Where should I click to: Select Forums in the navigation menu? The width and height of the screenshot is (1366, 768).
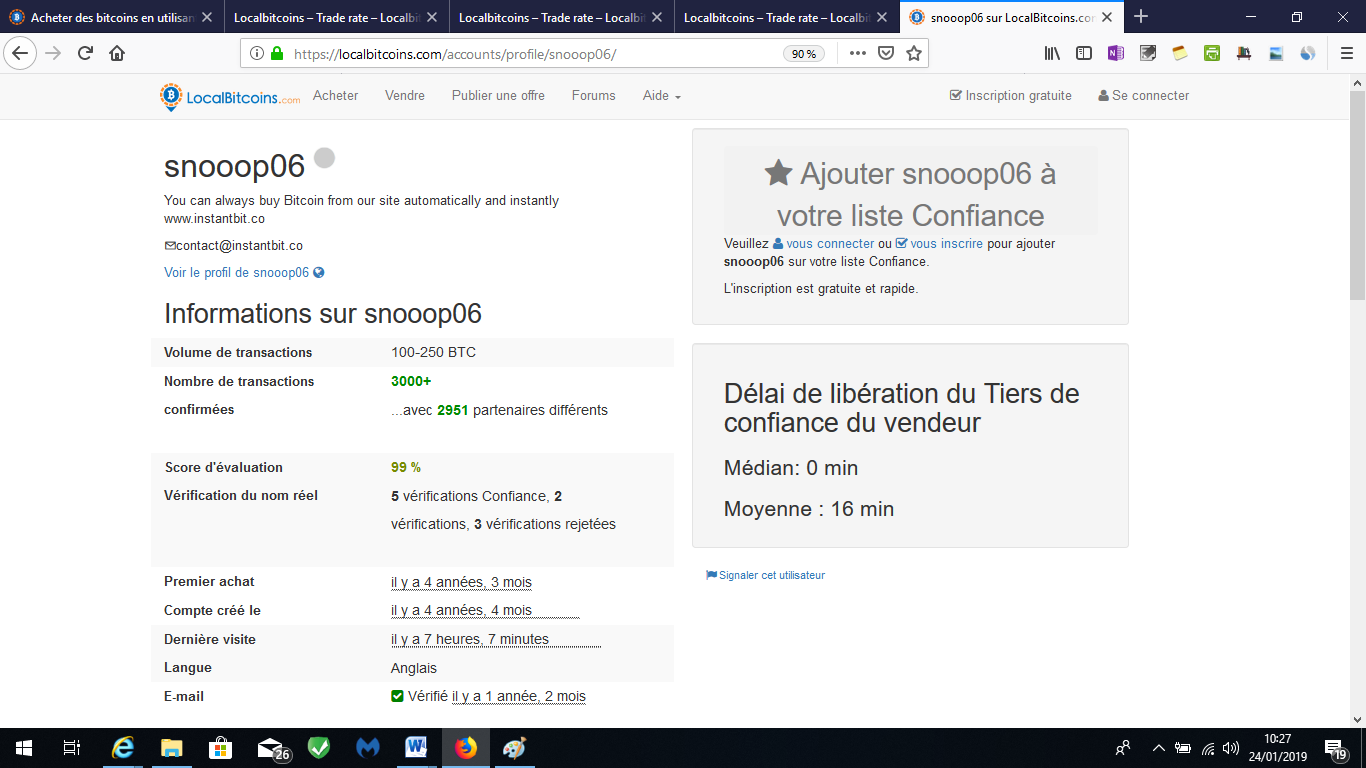pos(593,96)
